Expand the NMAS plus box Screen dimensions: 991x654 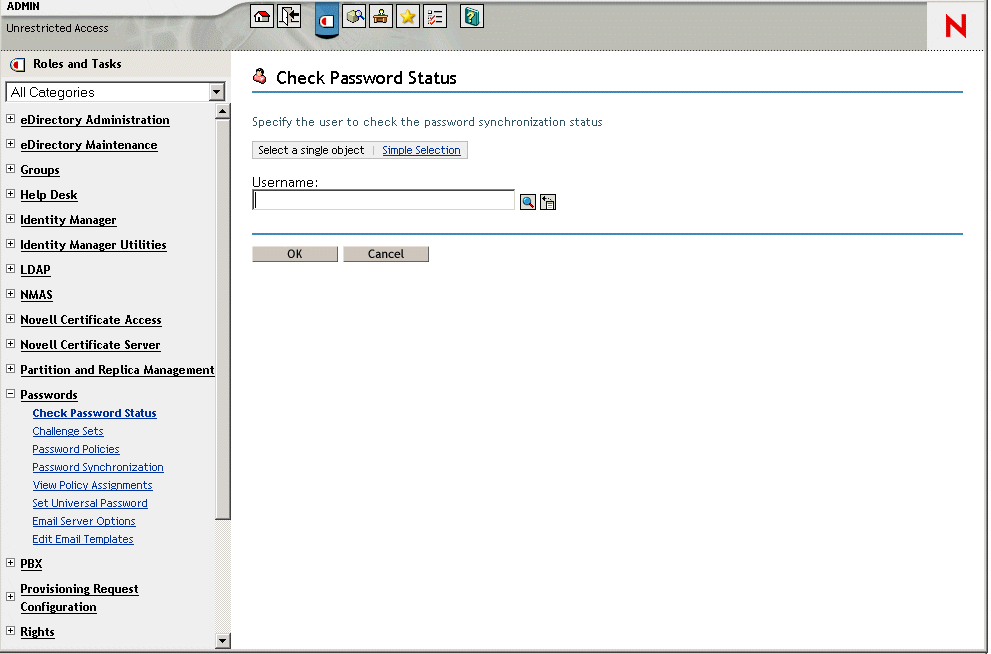10,294
